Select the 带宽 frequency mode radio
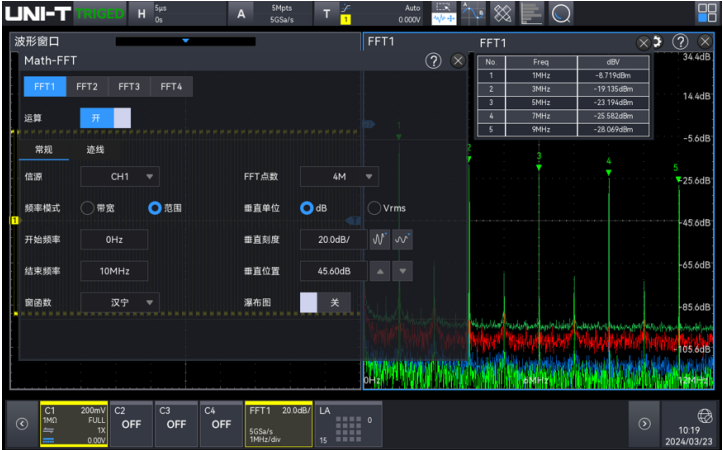The image size is (723, 450). (x=87, y=208)
